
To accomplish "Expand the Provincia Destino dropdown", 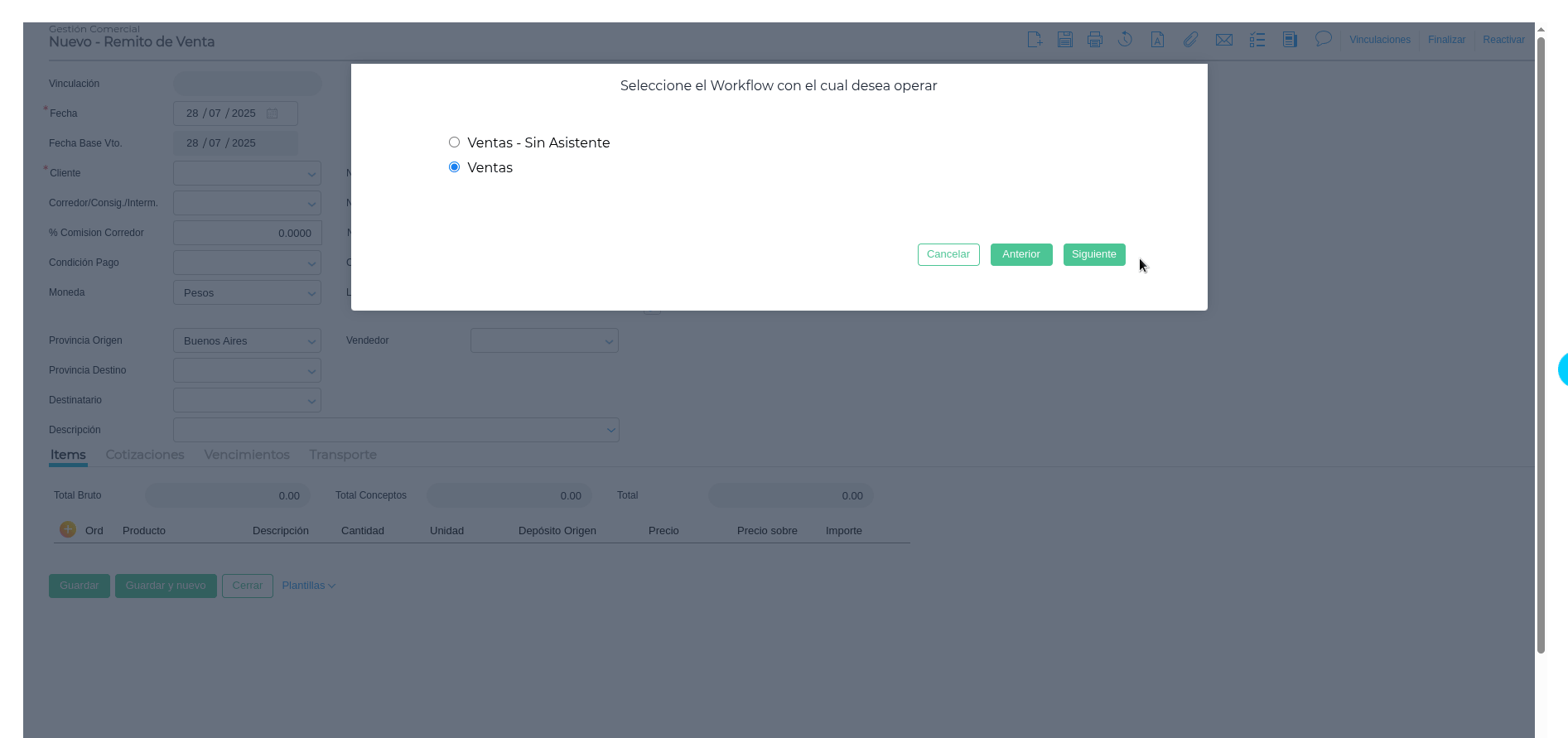I will point(247,370).
